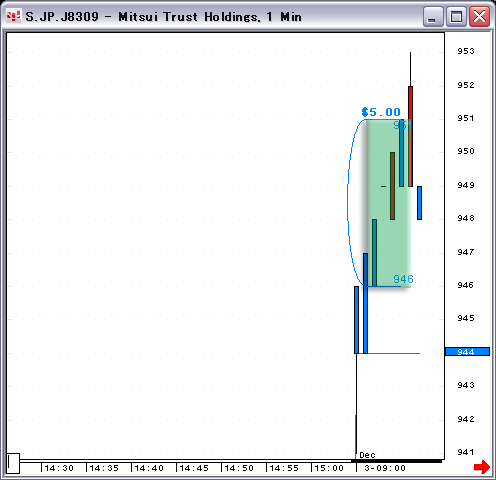Maximize the Mitsui Trust Holdings chart window
This screenshot has width=496, height=480.
456,16
